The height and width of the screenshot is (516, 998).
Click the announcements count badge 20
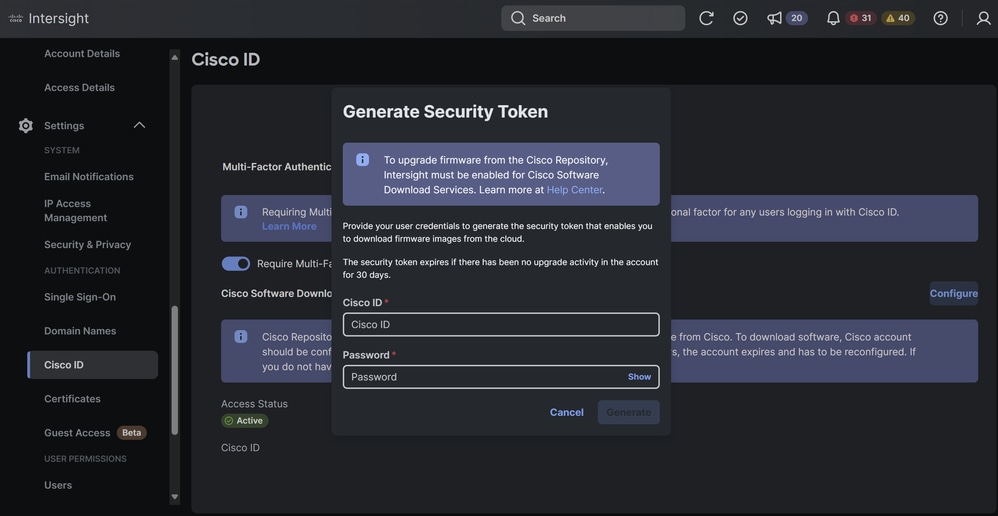(797, 18)
